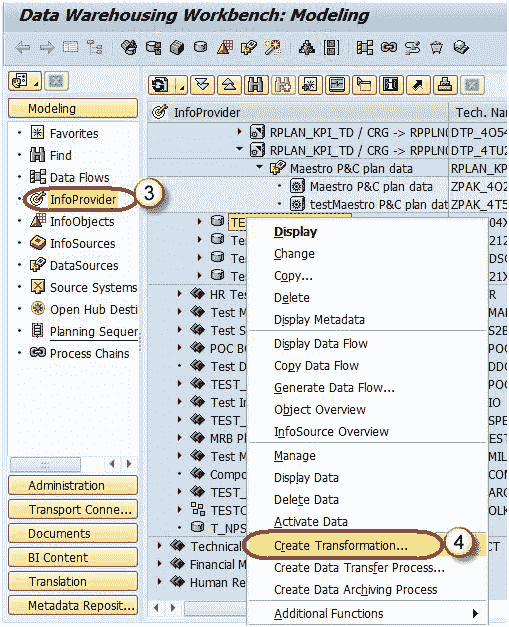The width and height of the screenshot is (509, 627).
Task: Click the InfoCube cube icon in top toolbar
Action: (177, 48)
